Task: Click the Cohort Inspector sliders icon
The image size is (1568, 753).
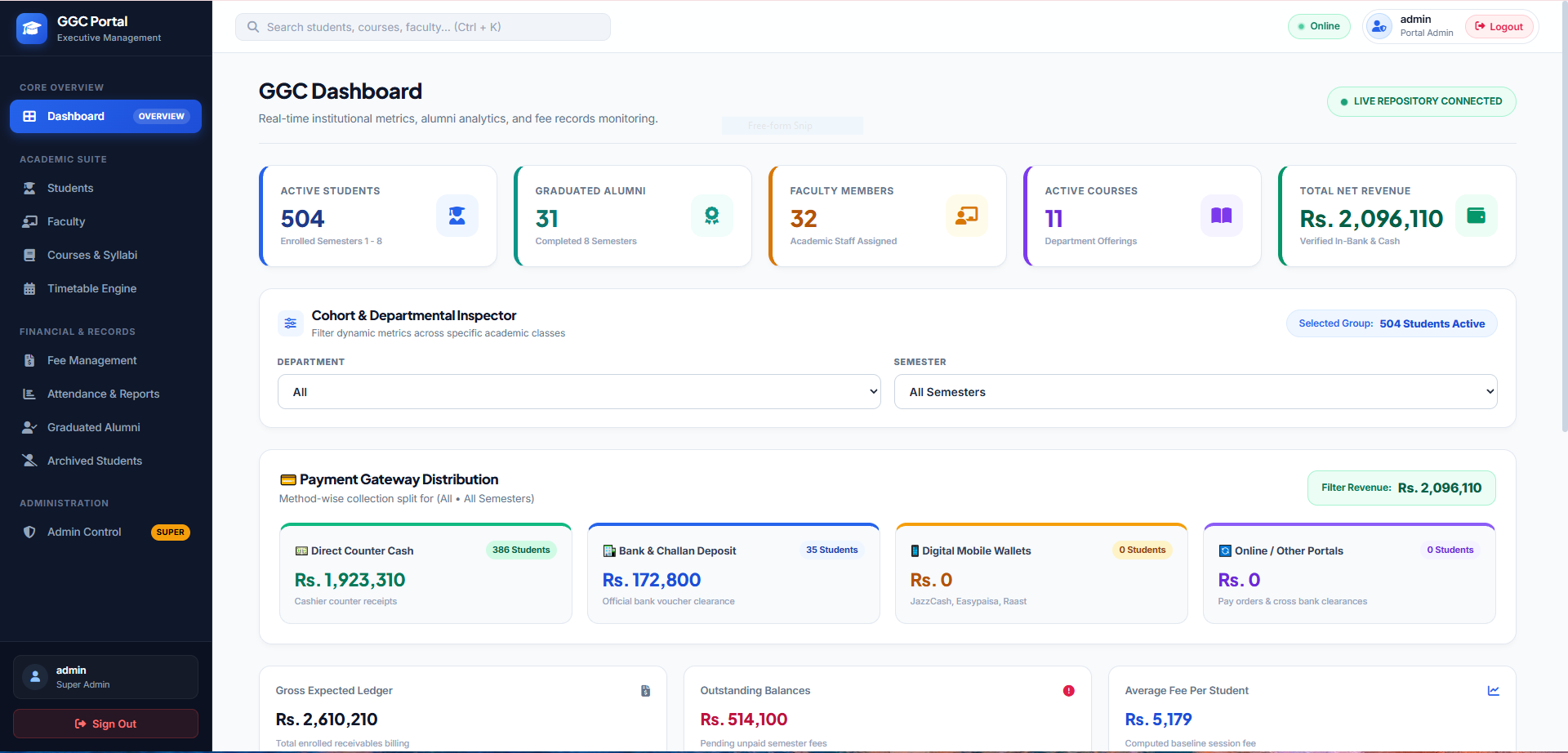Action: click(x=291, y=323)
